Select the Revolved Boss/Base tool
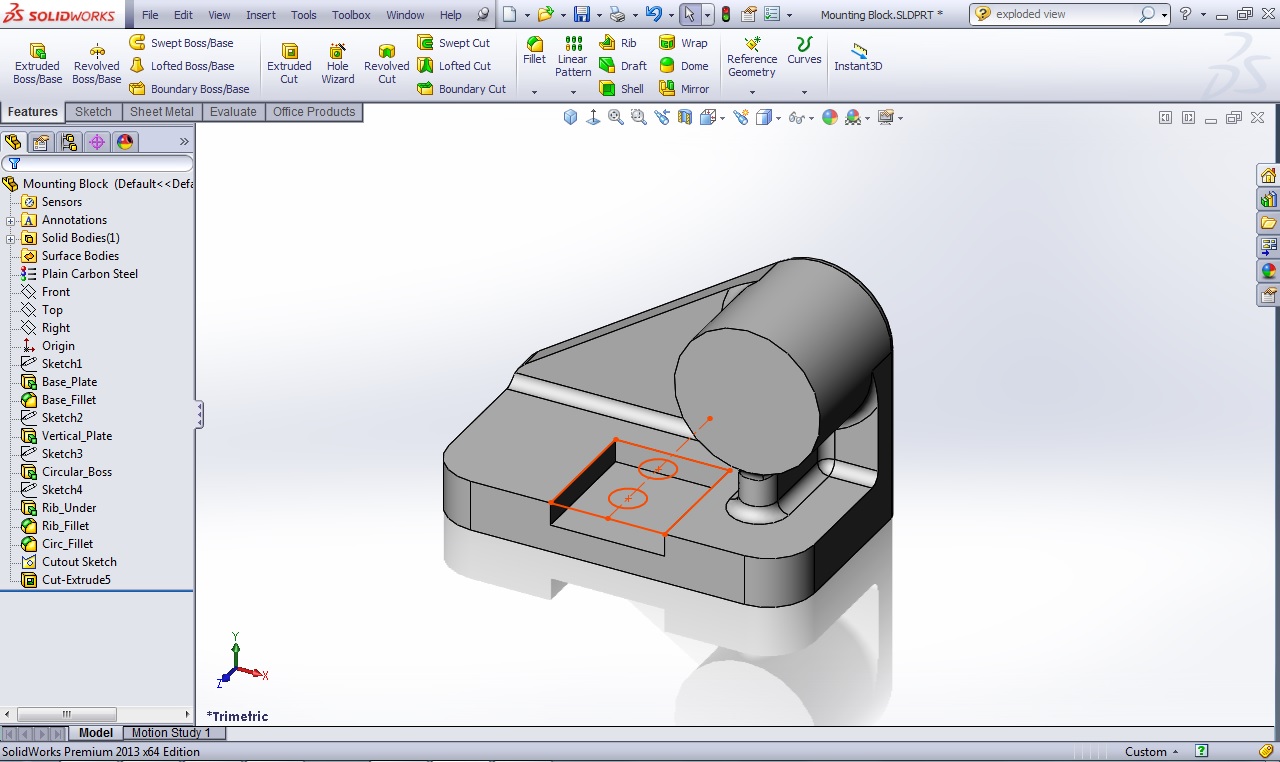This screenshot has height=762, width=1280. 96,63
